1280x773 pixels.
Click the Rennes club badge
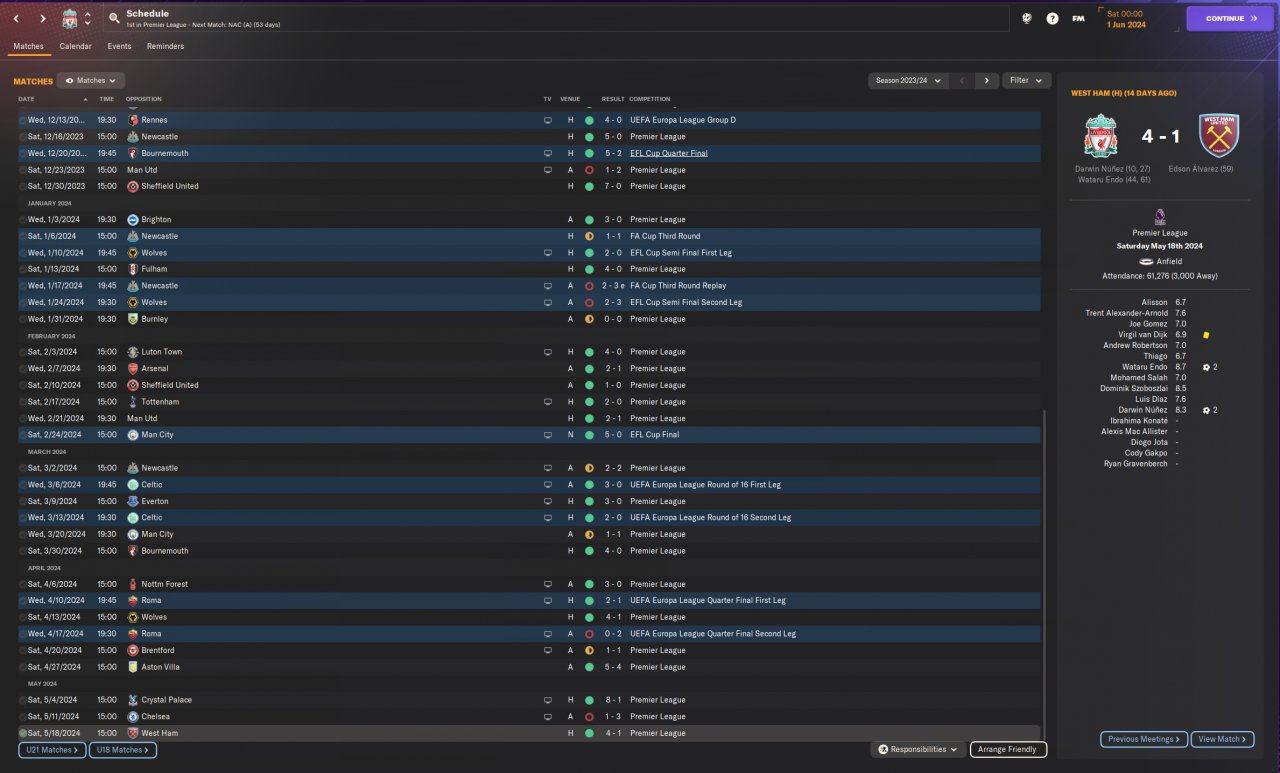[x=133, y=120]
